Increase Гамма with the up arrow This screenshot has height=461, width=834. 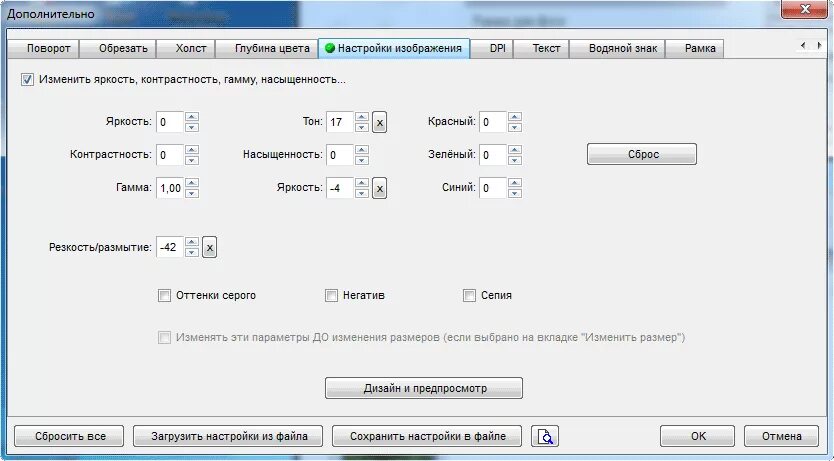coord(192,183)
